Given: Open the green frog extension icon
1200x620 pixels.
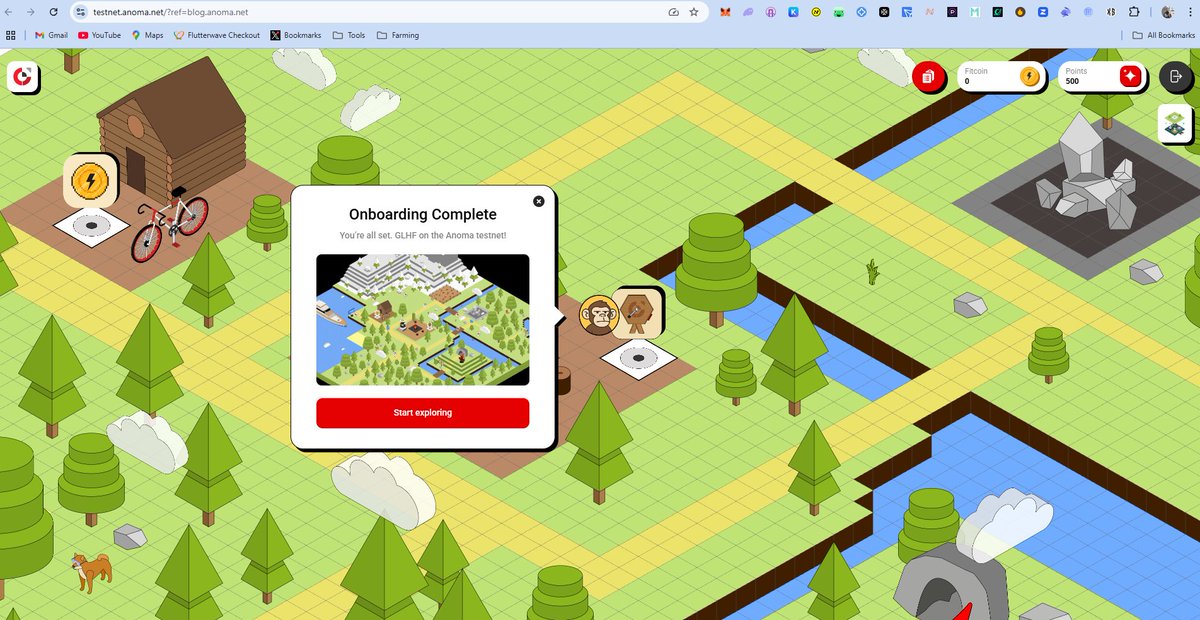Looking at the screenshot, I should (x=839, y=12).
